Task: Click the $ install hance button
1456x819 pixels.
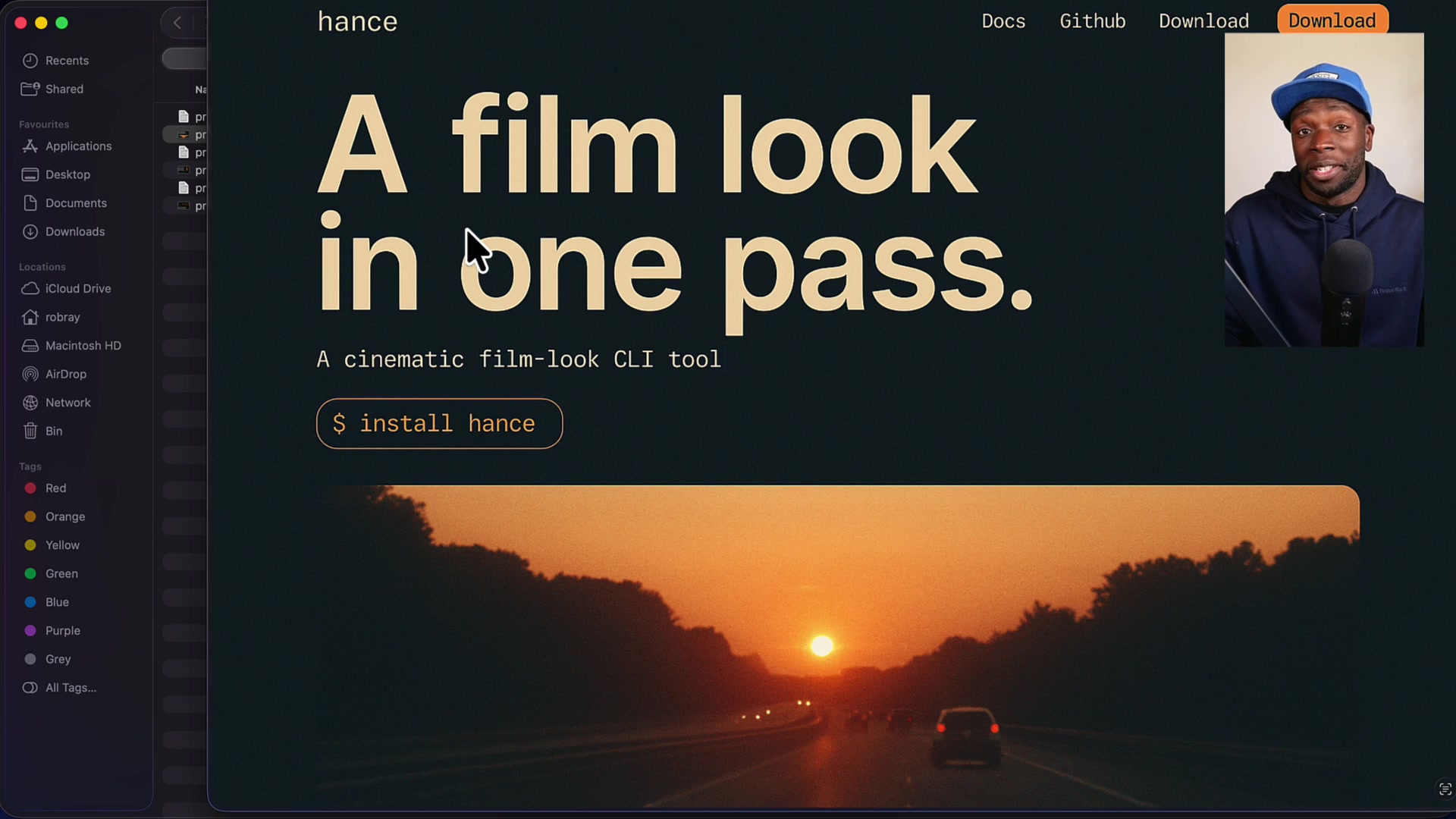Action: (439, 423)
